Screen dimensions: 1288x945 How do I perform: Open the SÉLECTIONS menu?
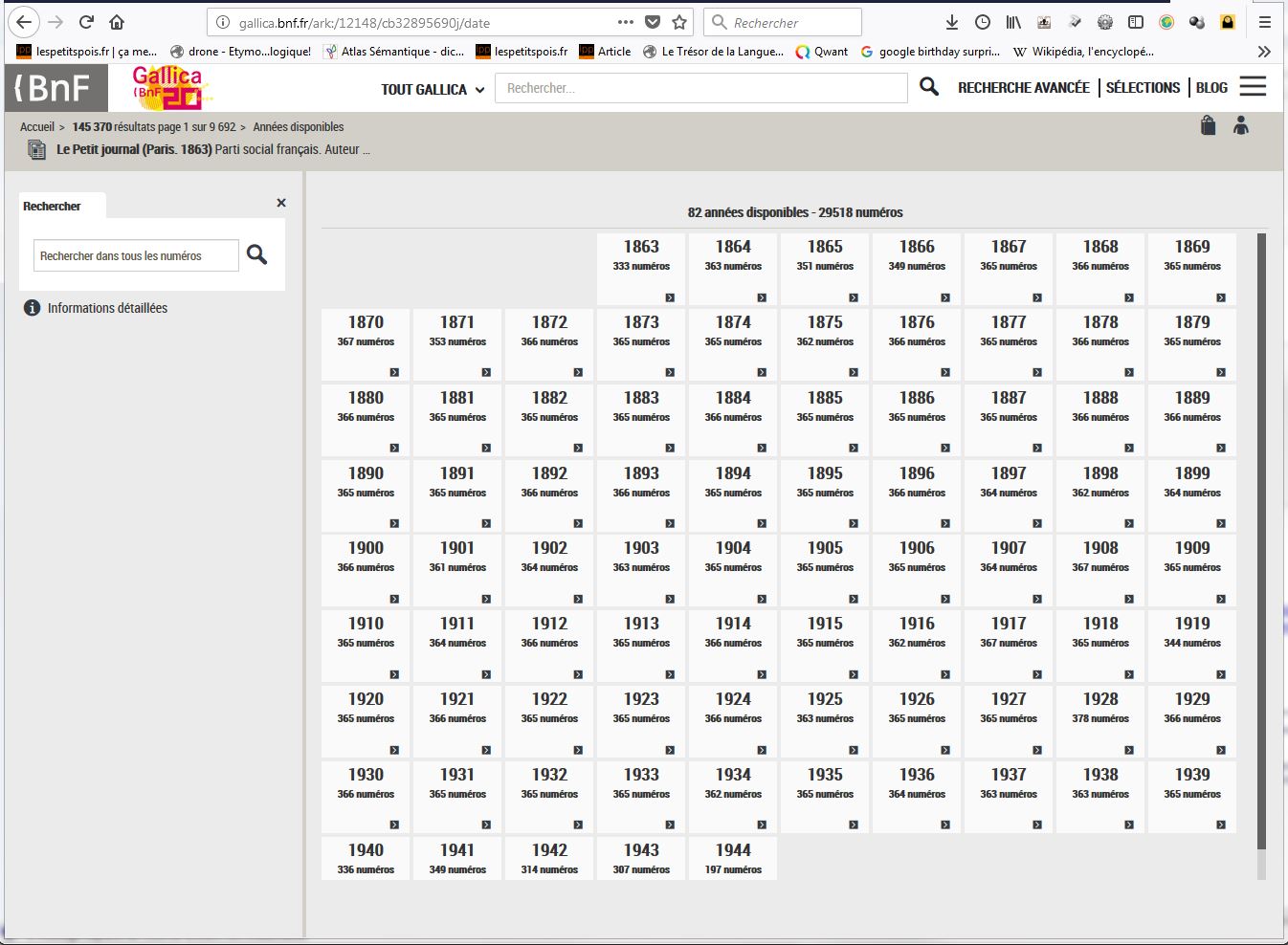(x=1143, y=88)
